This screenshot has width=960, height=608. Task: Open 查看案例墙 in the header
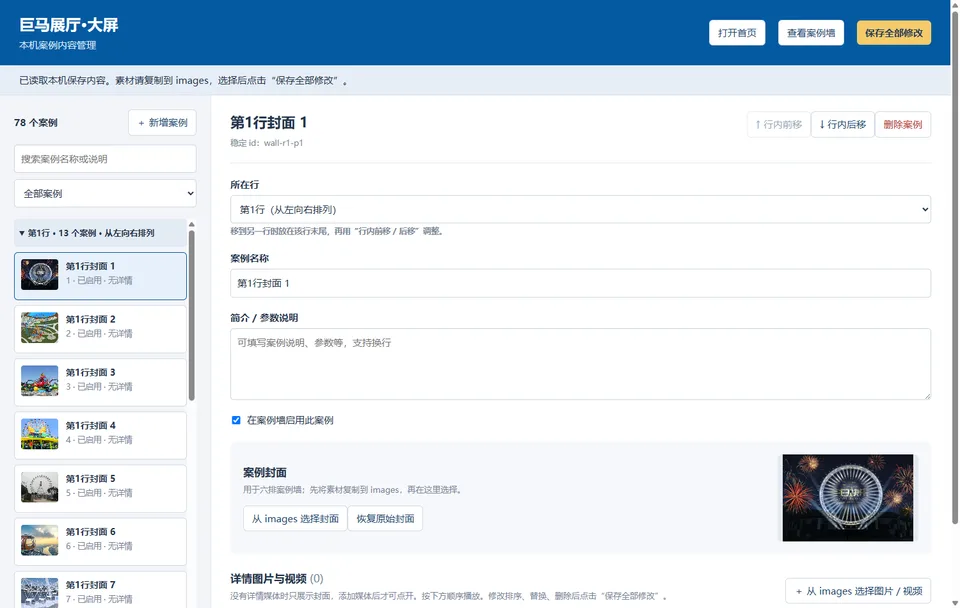pyautogui.click(x=811, y=33)
